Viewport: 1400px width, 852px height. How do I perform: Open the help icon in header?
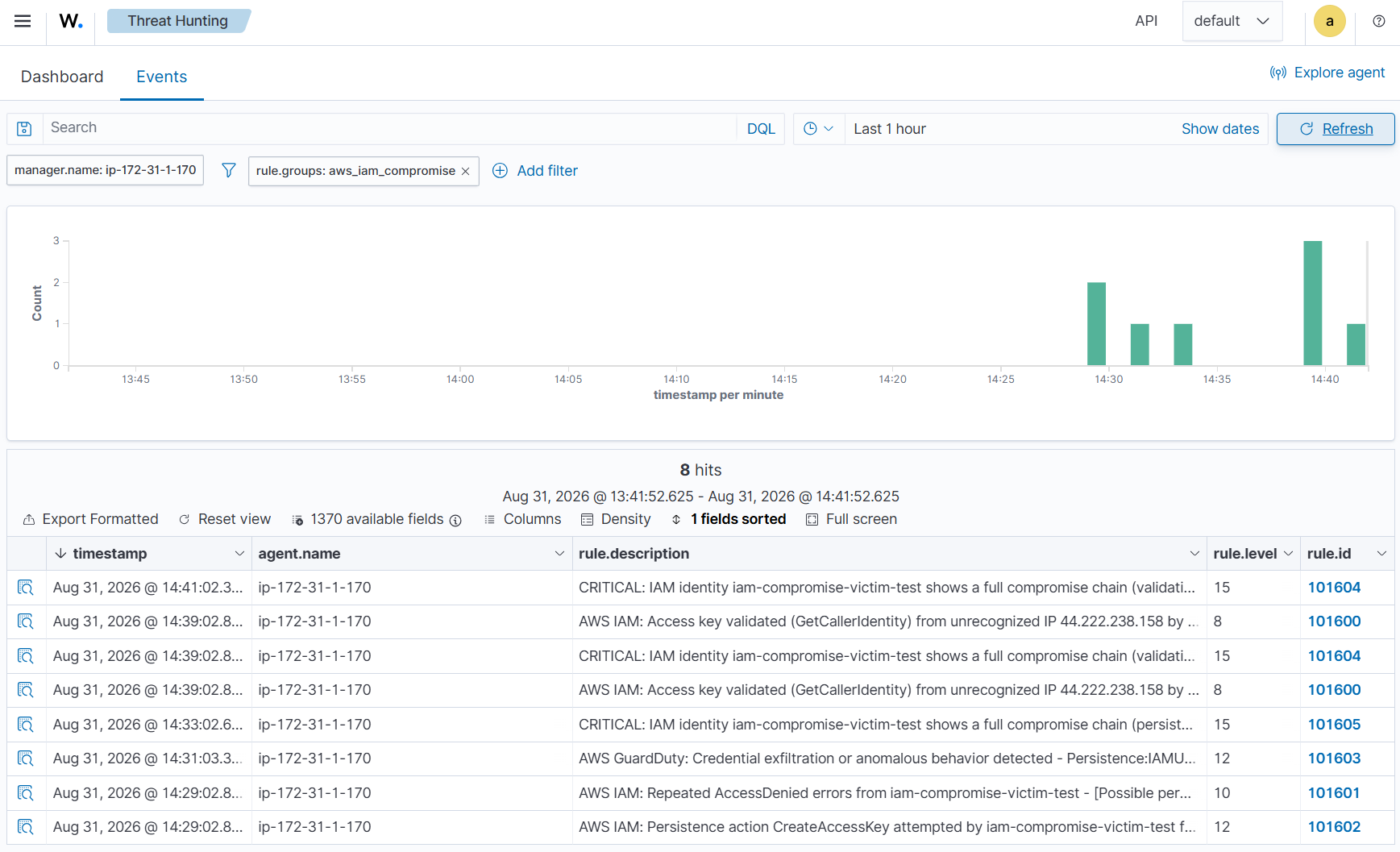point(1379,21)
